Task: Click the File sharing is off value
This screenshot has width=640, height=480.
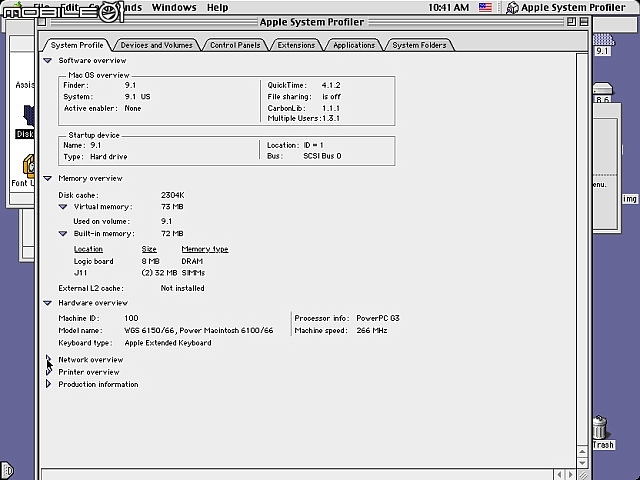Action: 331,97
